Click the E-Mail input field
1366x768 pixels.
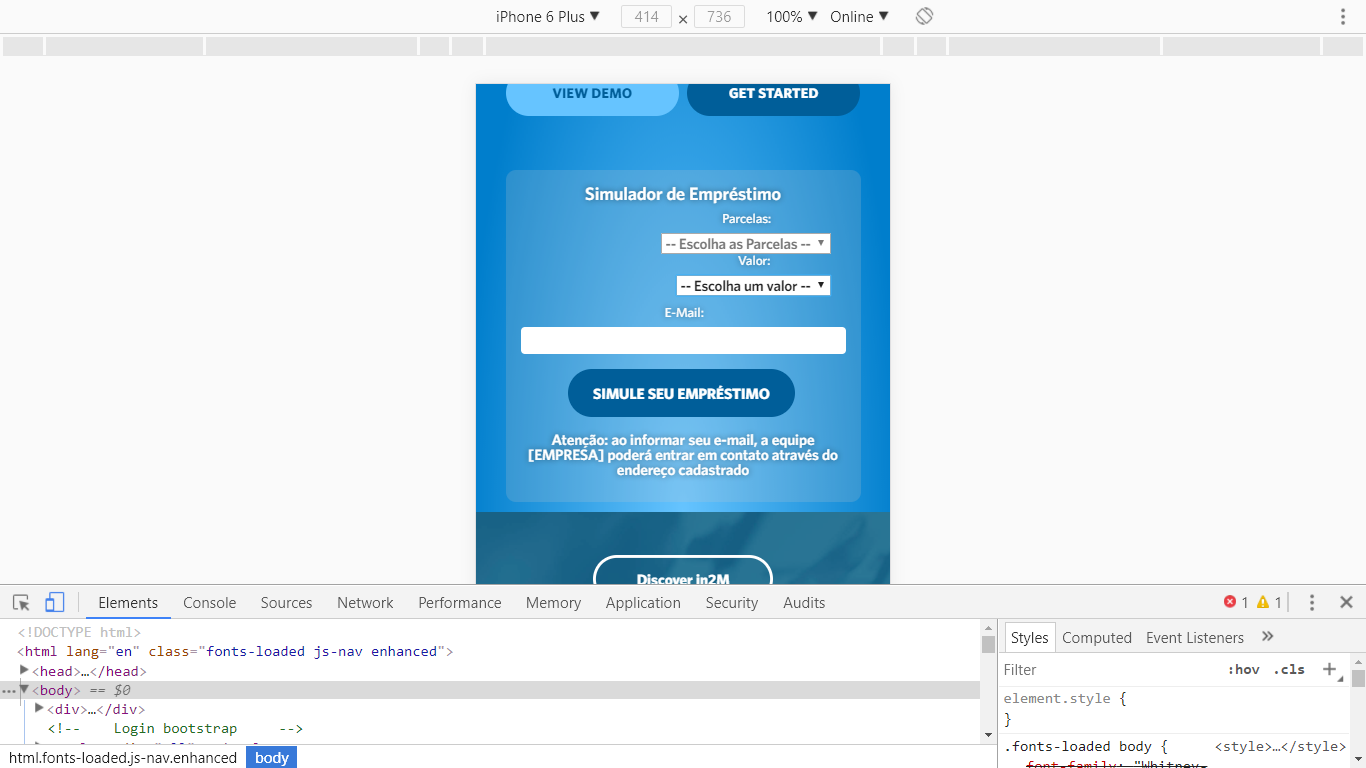[683, 340]
